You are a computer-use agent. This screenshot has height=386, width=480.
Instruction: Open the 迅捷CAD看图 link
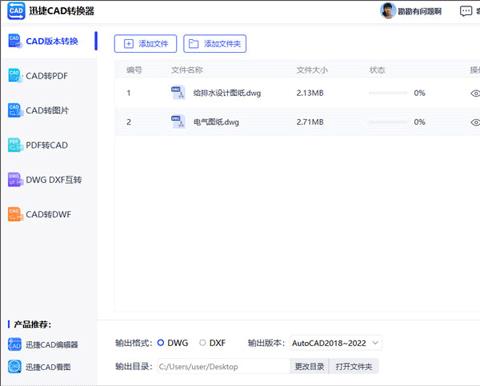(48, 367)
